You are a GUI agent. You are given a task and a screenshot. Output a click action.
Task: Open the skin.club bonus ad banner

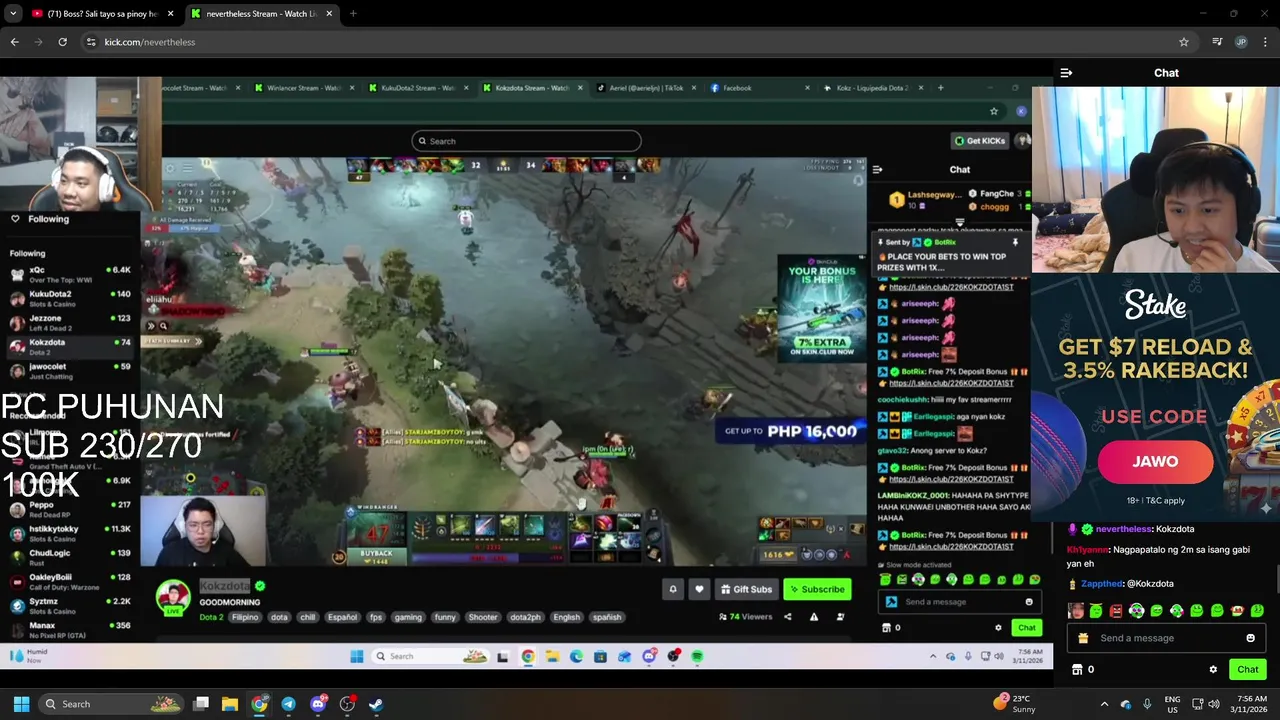pyautogui.click(x=822, y=307)
